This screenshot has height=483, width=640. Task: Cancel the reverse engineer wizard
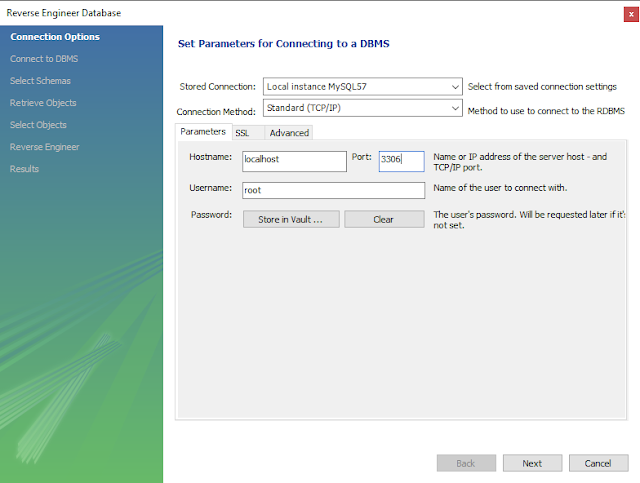point(598,463)
